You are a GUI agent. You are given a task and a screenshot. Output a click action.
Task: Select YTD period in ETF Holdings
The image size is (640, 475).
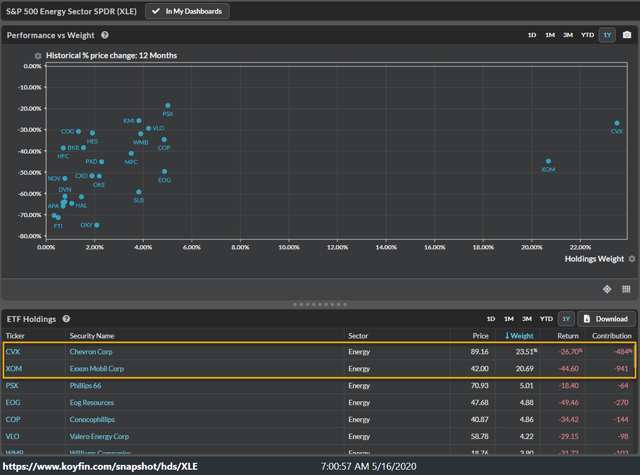pyautogui.click(x=546, y=319)
